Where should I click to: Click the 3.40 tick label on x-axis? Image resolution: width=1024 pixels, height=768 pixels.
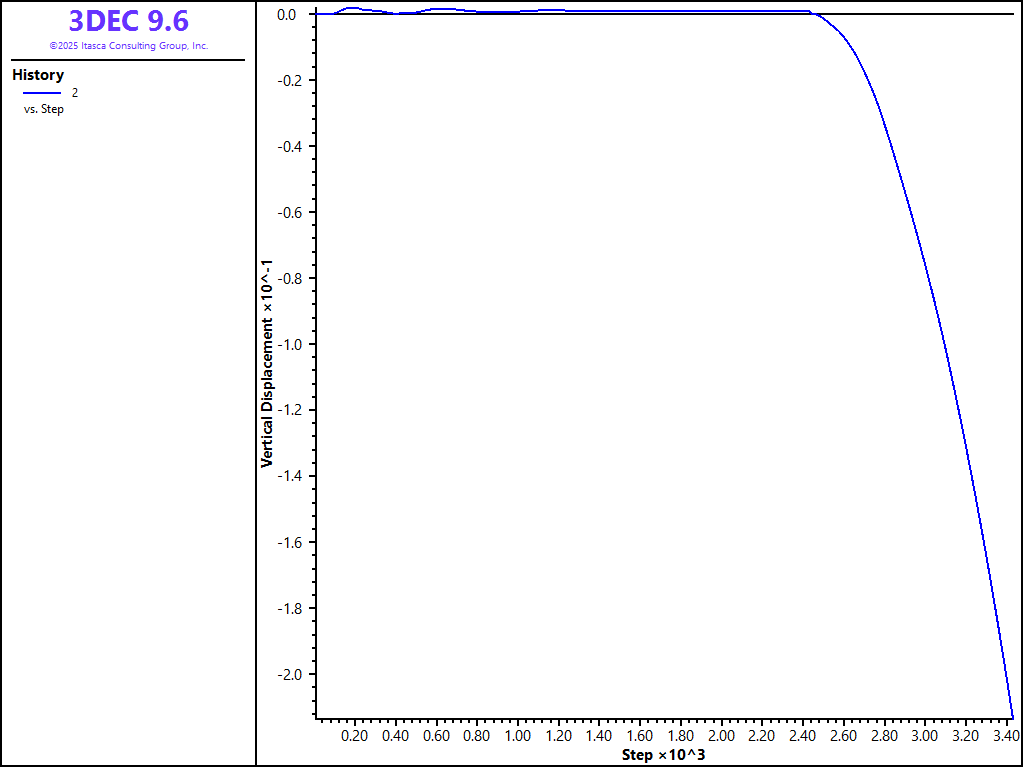1005,736
